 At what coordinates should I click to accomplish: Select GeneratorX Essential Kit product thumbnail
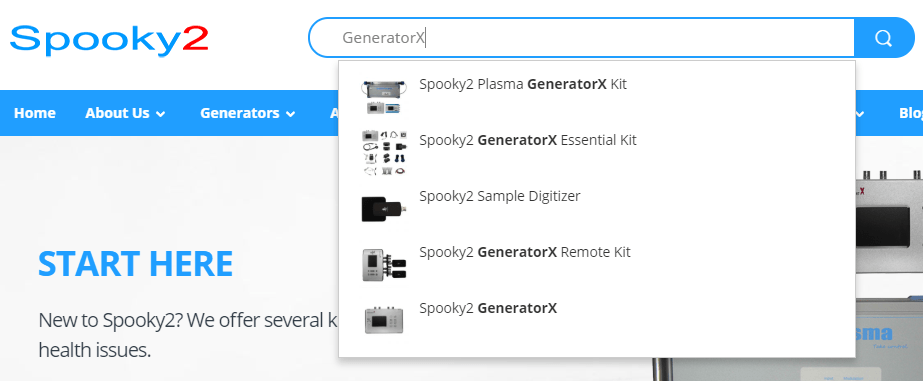coord(384,153)
